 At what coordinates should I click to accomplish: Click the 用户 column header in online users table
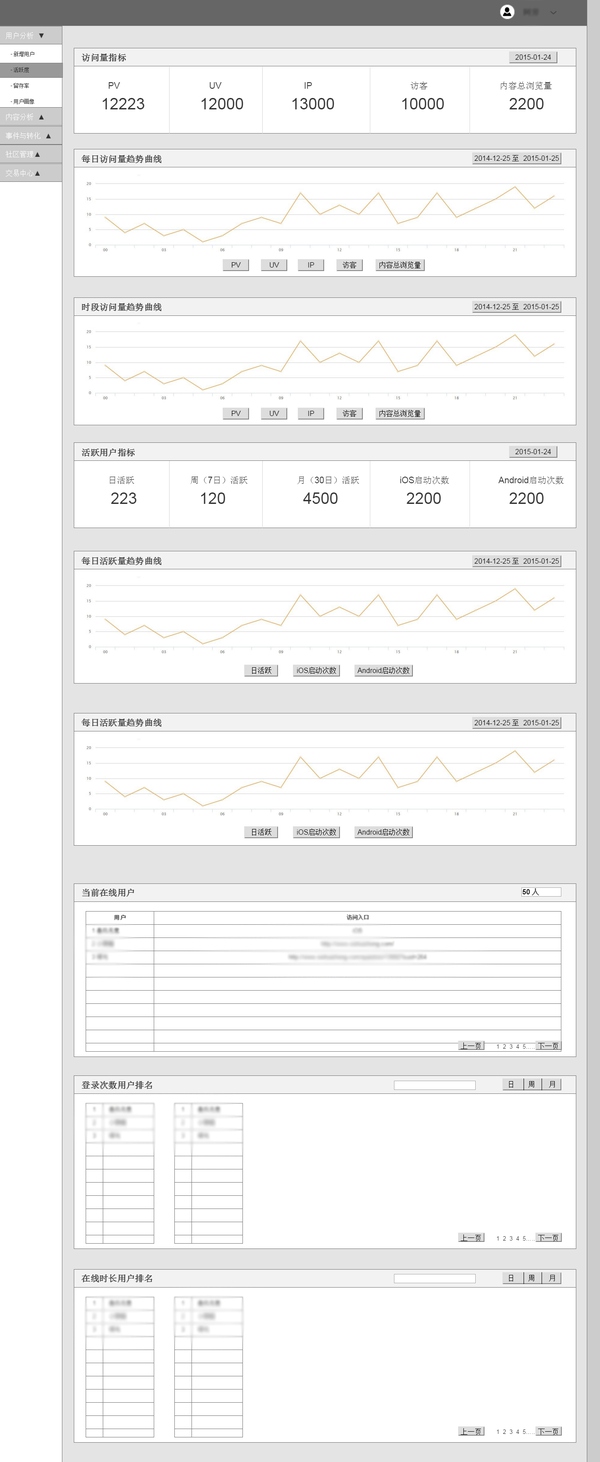click(120, 917)
